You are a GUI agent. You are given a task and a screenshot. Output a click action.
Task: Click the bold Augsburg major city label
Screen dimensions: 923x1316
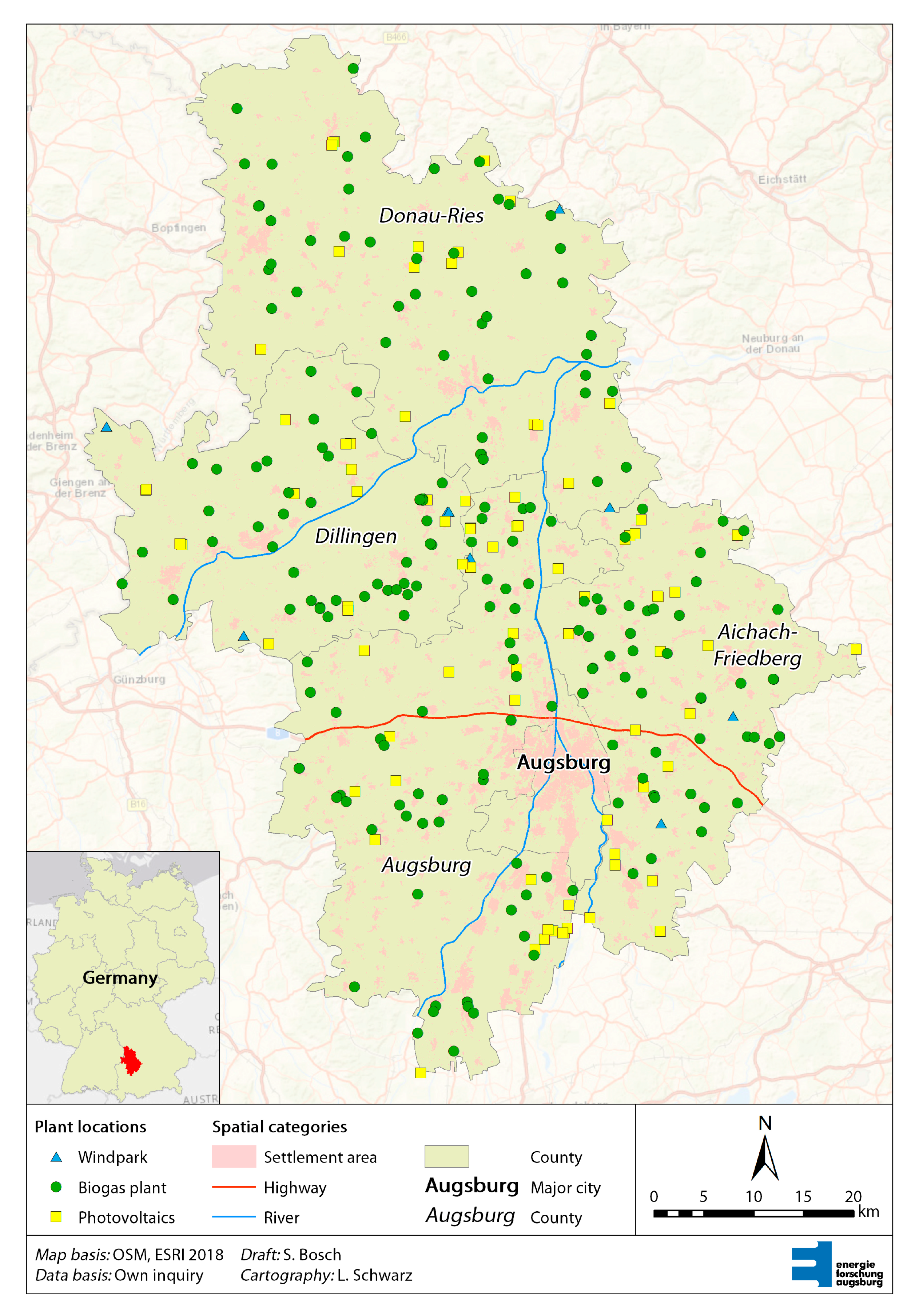563,762
